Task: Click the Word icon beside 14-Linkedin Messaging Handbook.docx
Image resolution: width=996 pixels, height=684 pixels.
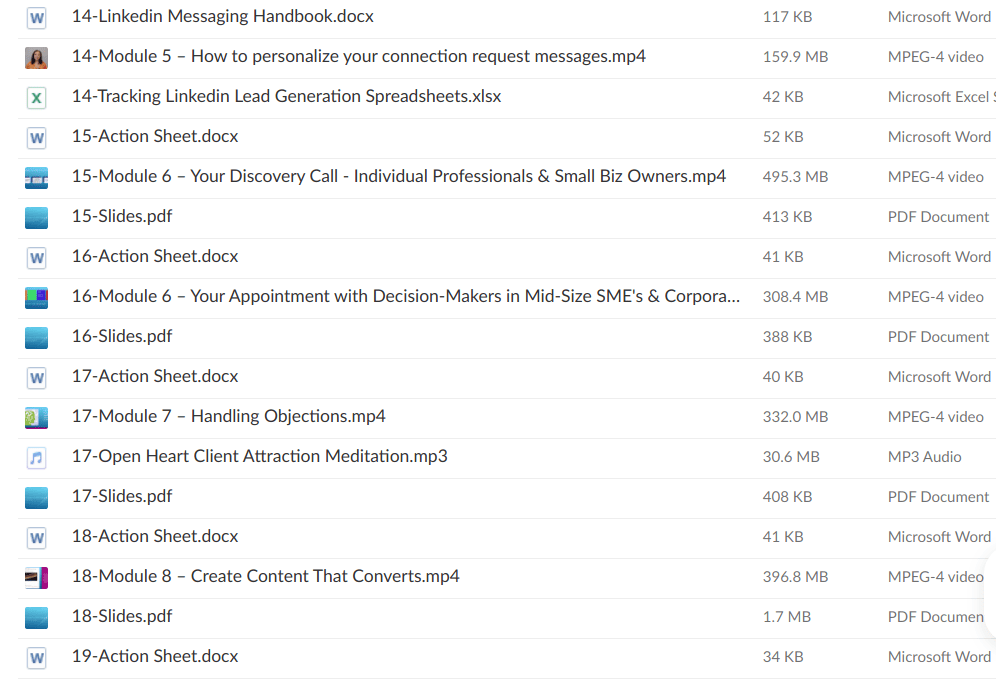Action: (37, 17)
